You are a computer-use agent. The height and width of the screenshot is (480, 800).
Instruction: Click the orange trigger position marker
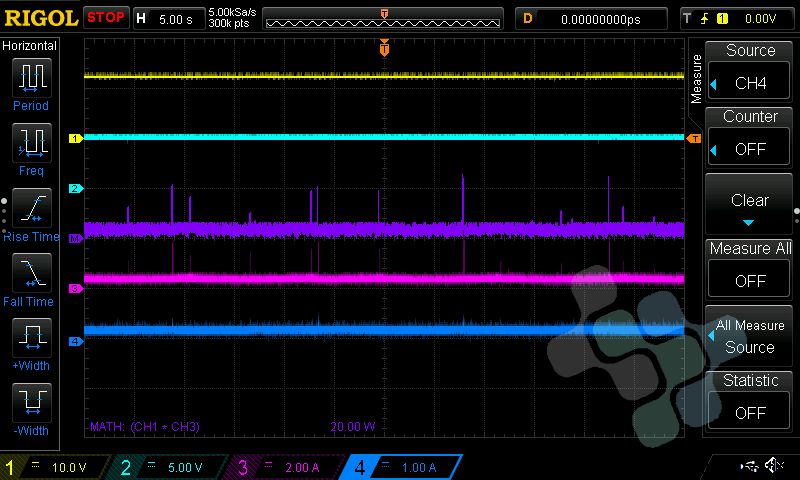(x=384, y=48)
